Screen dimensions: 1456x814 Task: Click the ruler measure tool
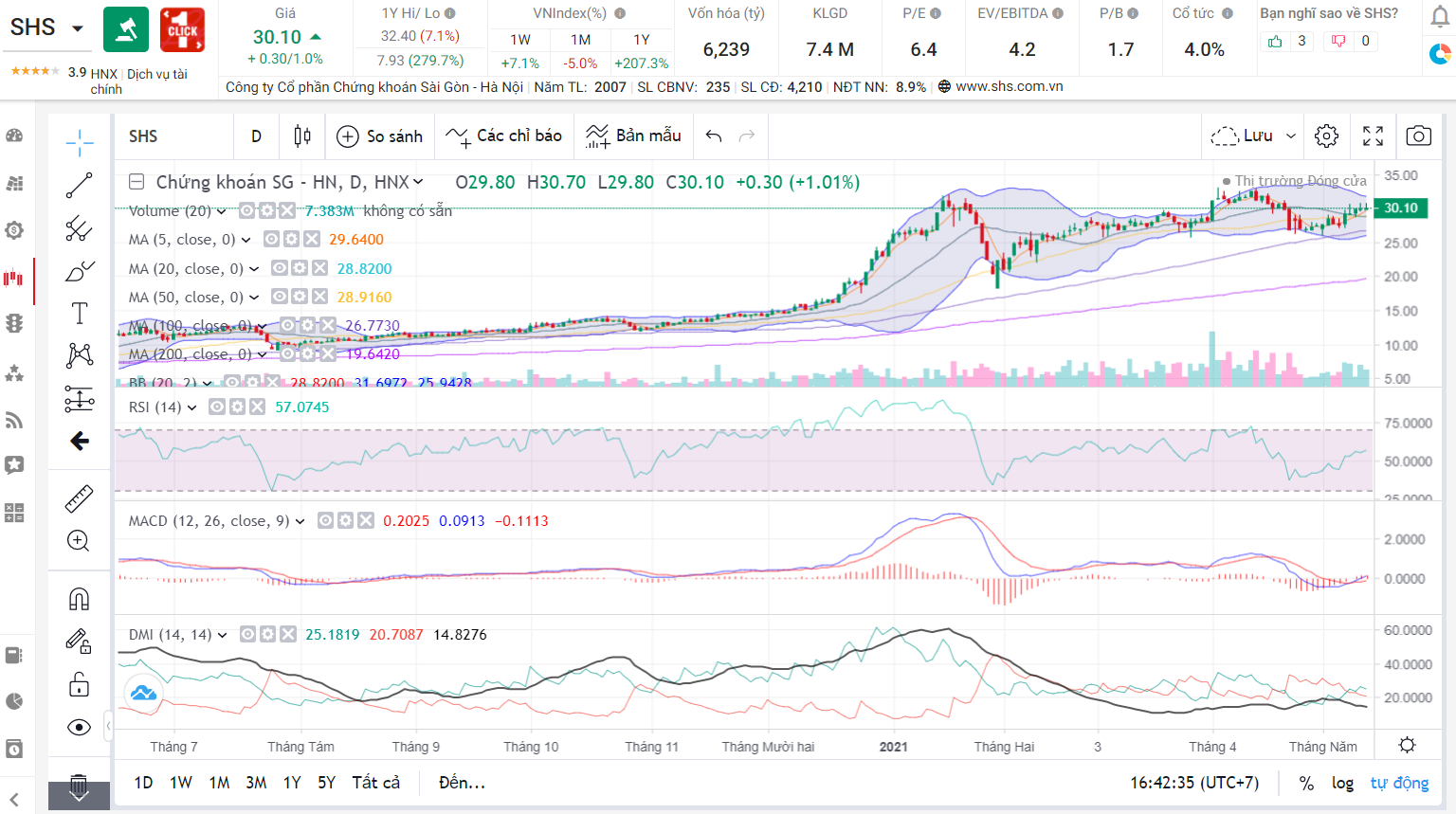point(80,498)
